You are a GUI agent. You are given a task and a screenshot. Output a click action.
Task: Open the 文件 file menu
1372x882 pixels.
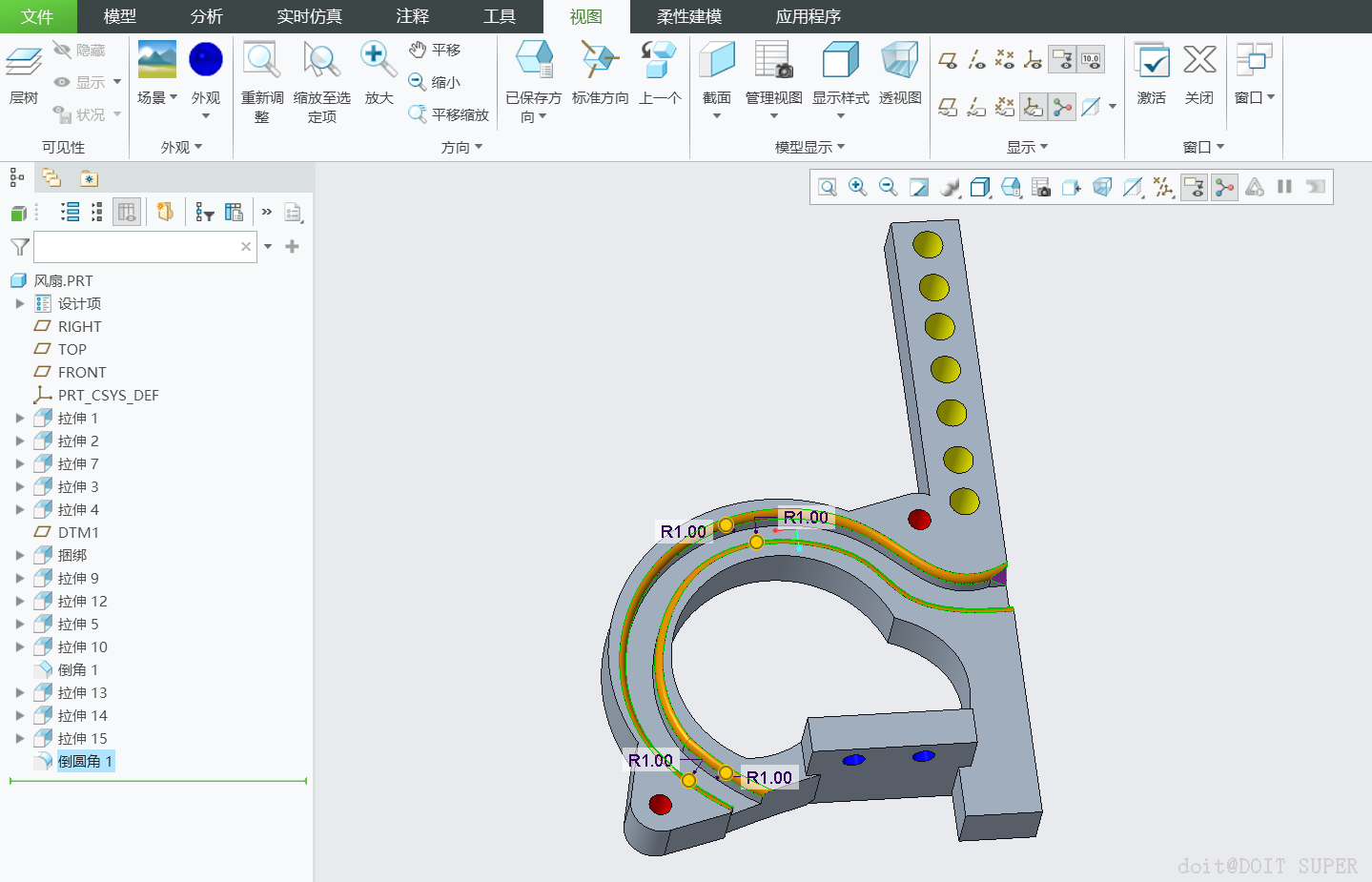(x=36, y=16)
